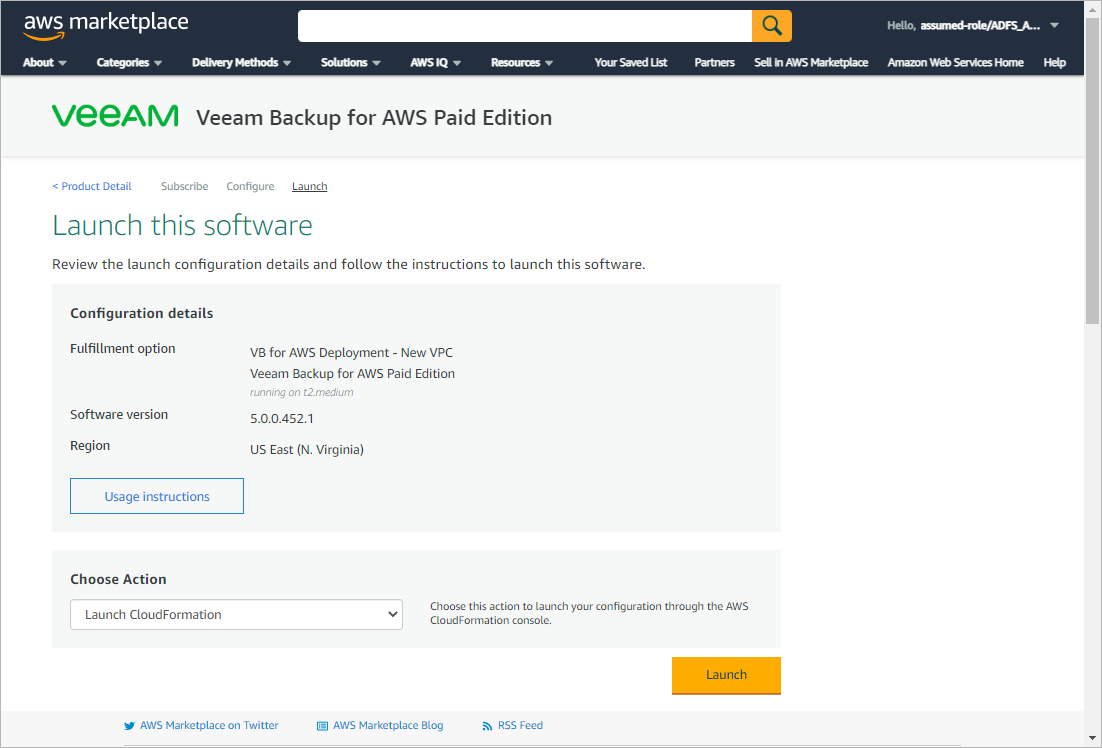
Task: Select the software version 5.0.0.452.1
Action: click(x=282, y=419)
